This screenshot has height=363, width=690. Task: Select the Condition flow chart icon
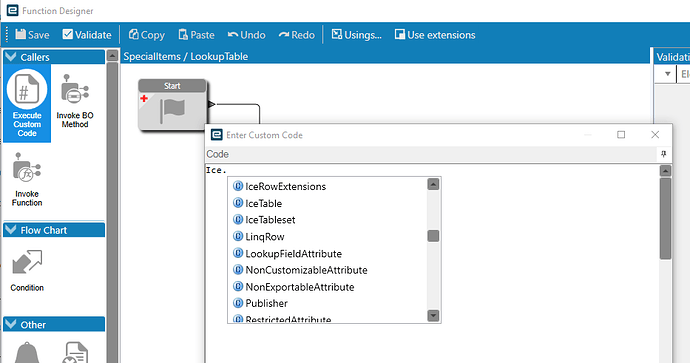click(27, 270)
